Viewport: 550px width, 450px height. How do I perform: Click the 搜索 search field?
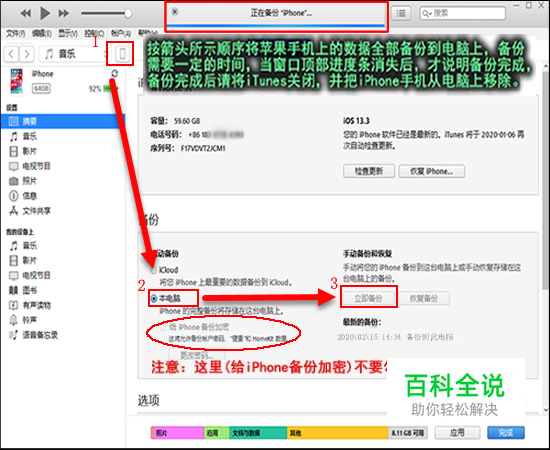(462, 13)
